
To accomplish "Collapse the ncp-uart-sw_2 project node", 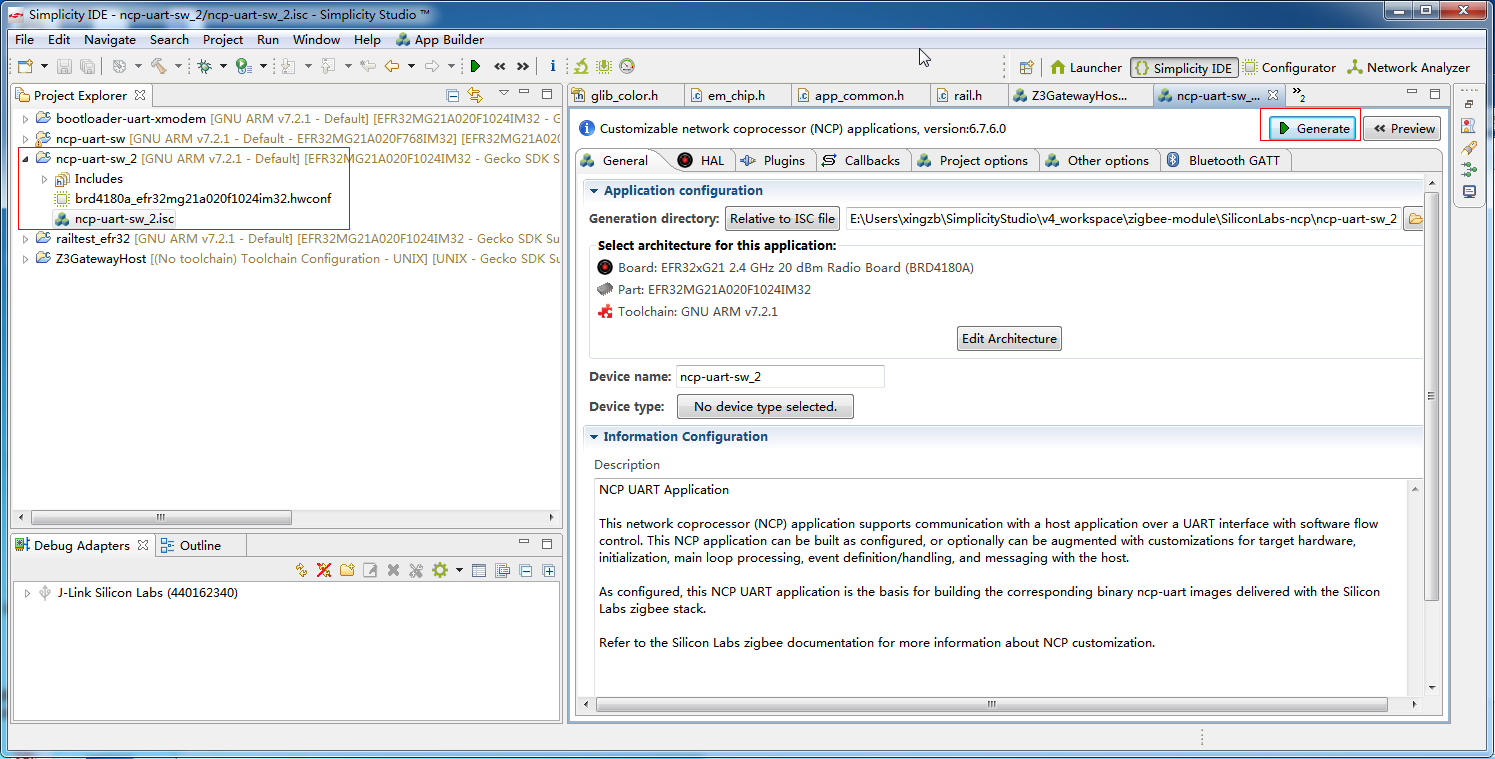I will tap(25, 158).
